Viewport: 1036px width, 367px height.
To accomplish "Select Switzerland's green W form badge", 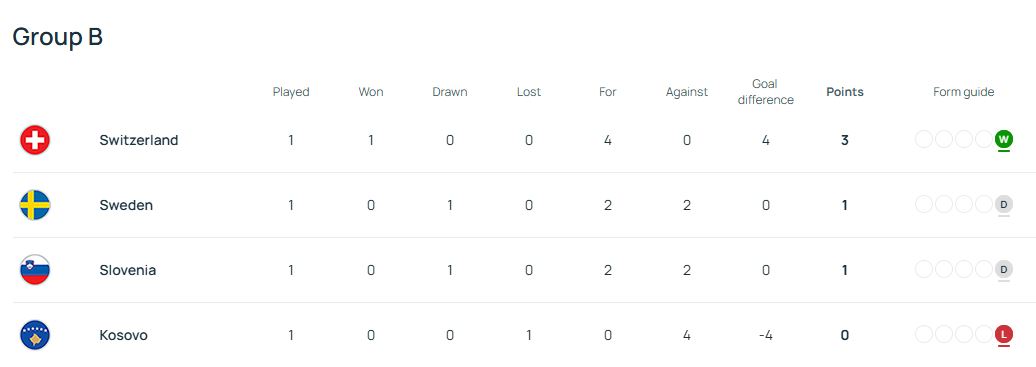I will point(1004,140).
